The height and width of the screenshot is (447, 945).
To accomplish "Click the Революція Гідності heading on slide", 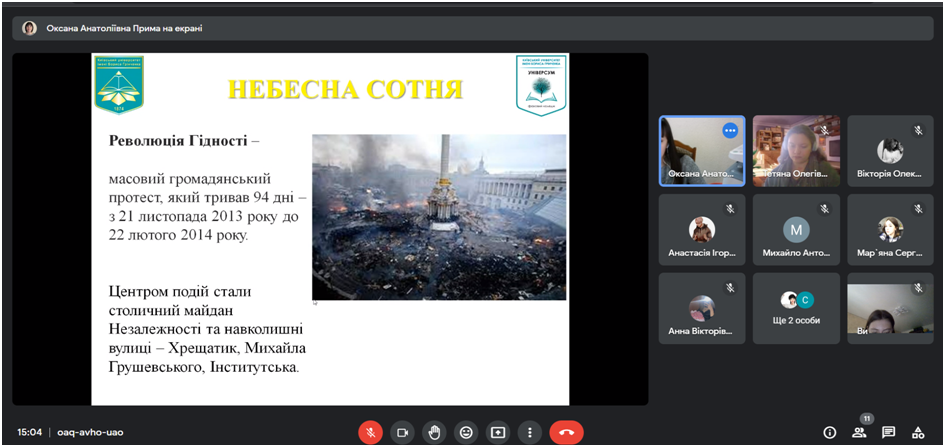I will [x=178, y=141].
